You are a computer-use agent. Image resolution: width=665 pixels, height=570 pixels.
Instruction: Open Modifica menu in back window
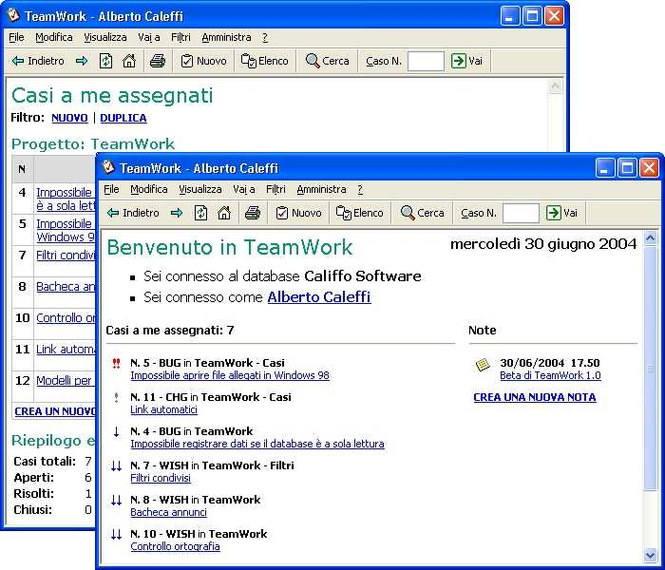[x=54, y=38]
